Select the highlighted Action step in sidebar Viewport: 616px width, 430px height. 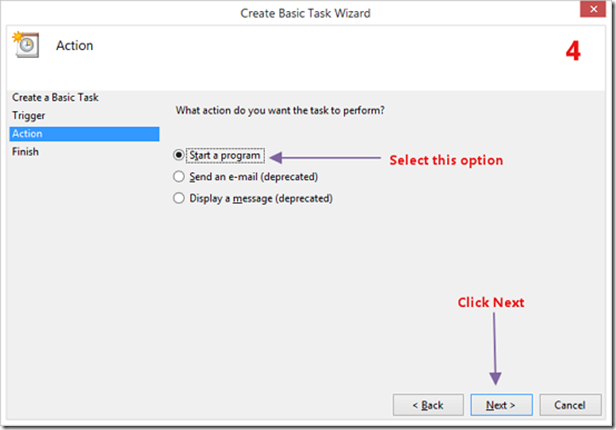27,134
